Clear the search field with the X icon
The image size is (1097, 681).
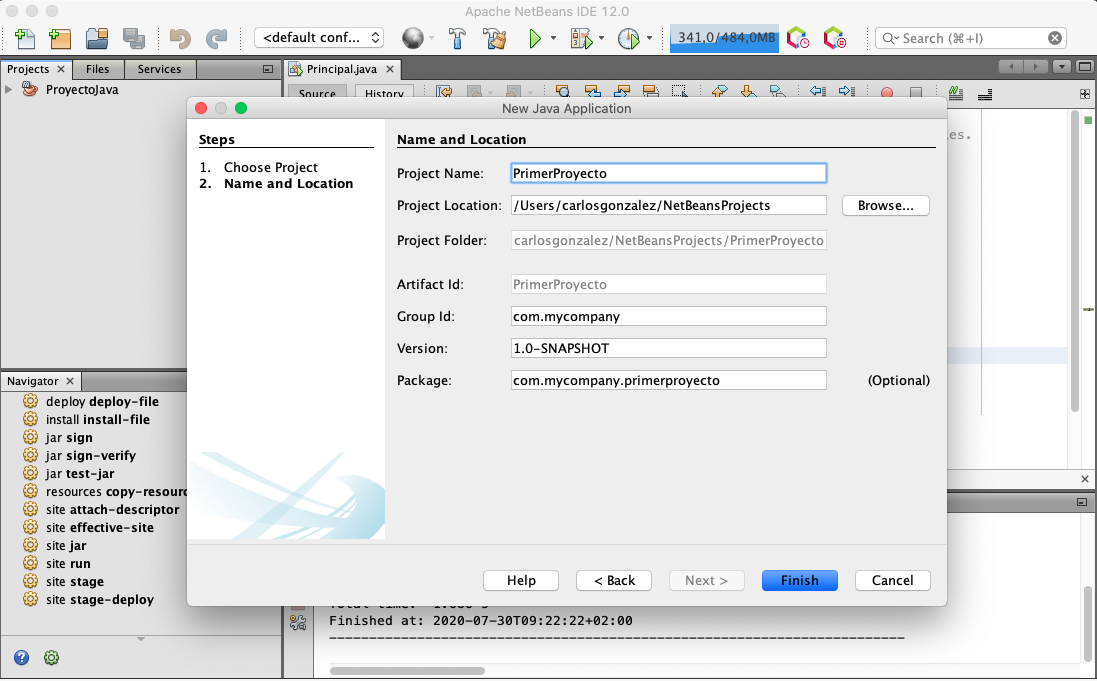click(1054, 38)
